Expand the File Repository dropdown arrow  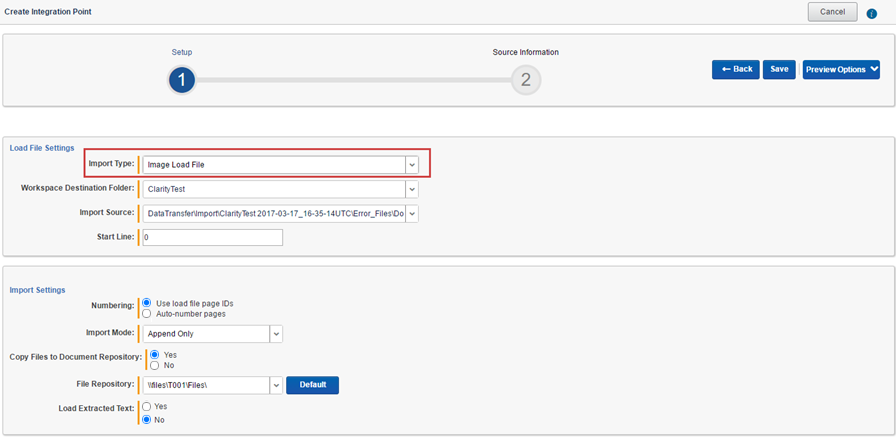pos(276,385)
